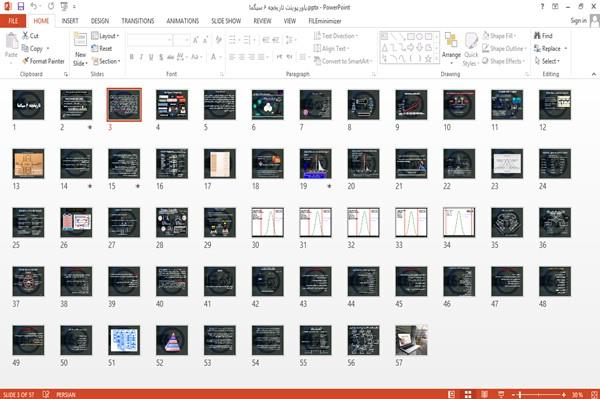The height and width of the screenshot is (399, 600).
Task: Select slide 19 thumbnail
Action: 315,164
